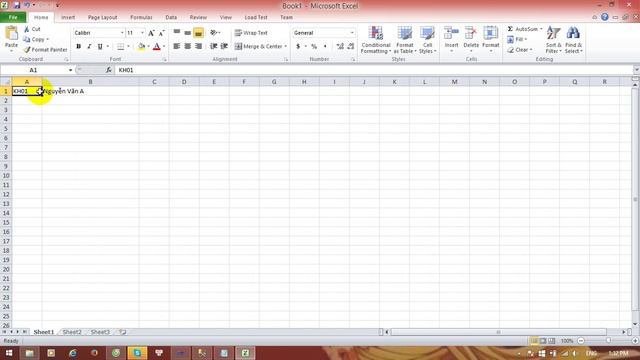The width and height of the screenshot is (640, 360).
Task: Open Conditional Formatting menu
Action: (376, 40)
